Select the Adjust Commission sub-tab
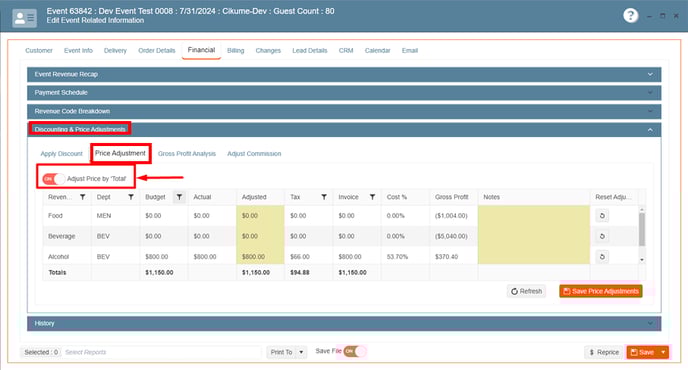The image size is (688, 370). click(x=254, y=154)
